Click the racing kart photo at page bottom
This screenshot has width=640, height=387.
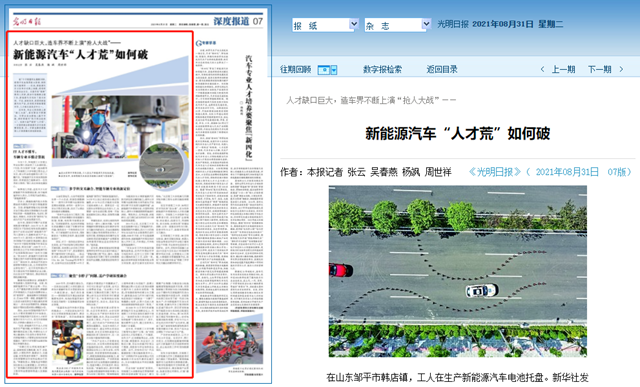pos(229,343)
